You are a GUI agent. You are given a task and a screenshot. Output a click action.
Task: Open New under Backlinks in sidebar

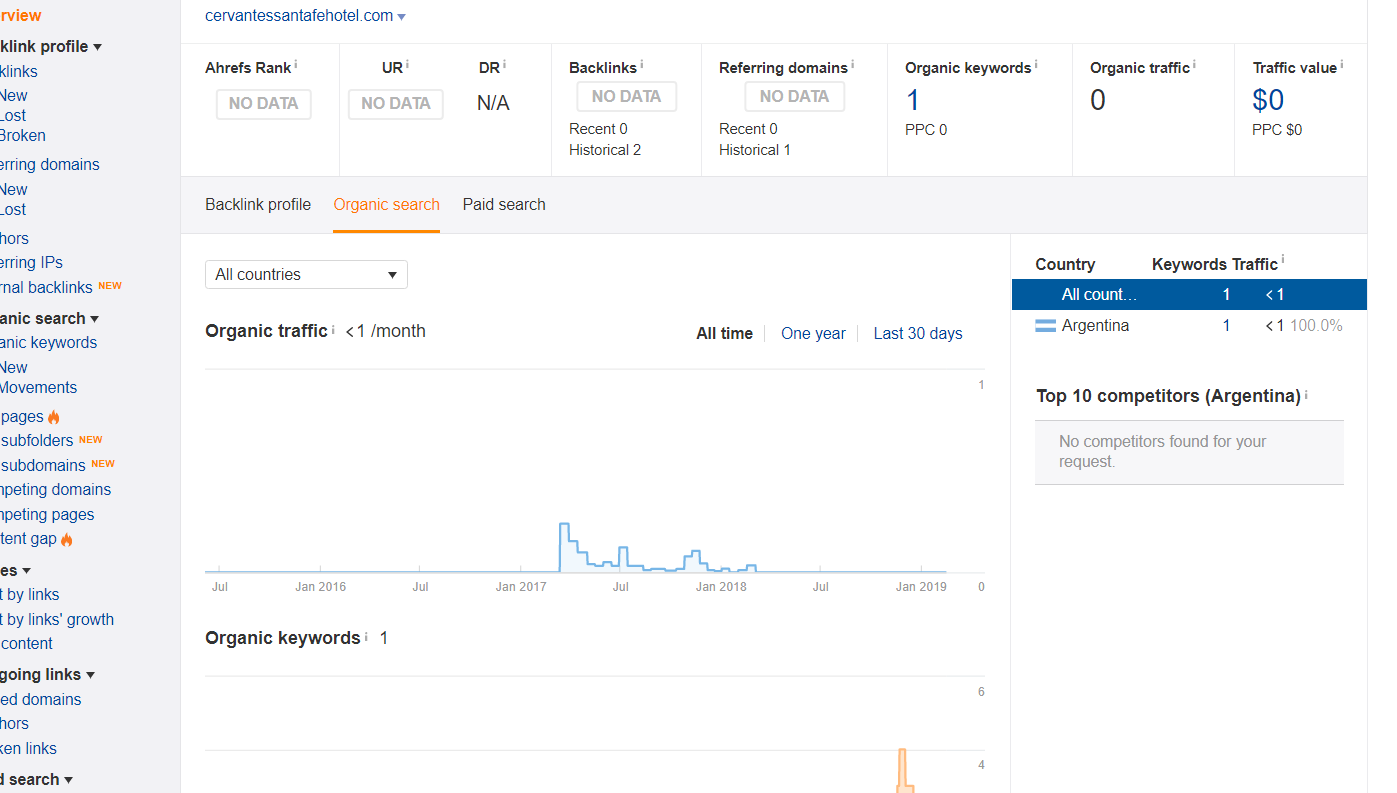[x=13, y=95]
